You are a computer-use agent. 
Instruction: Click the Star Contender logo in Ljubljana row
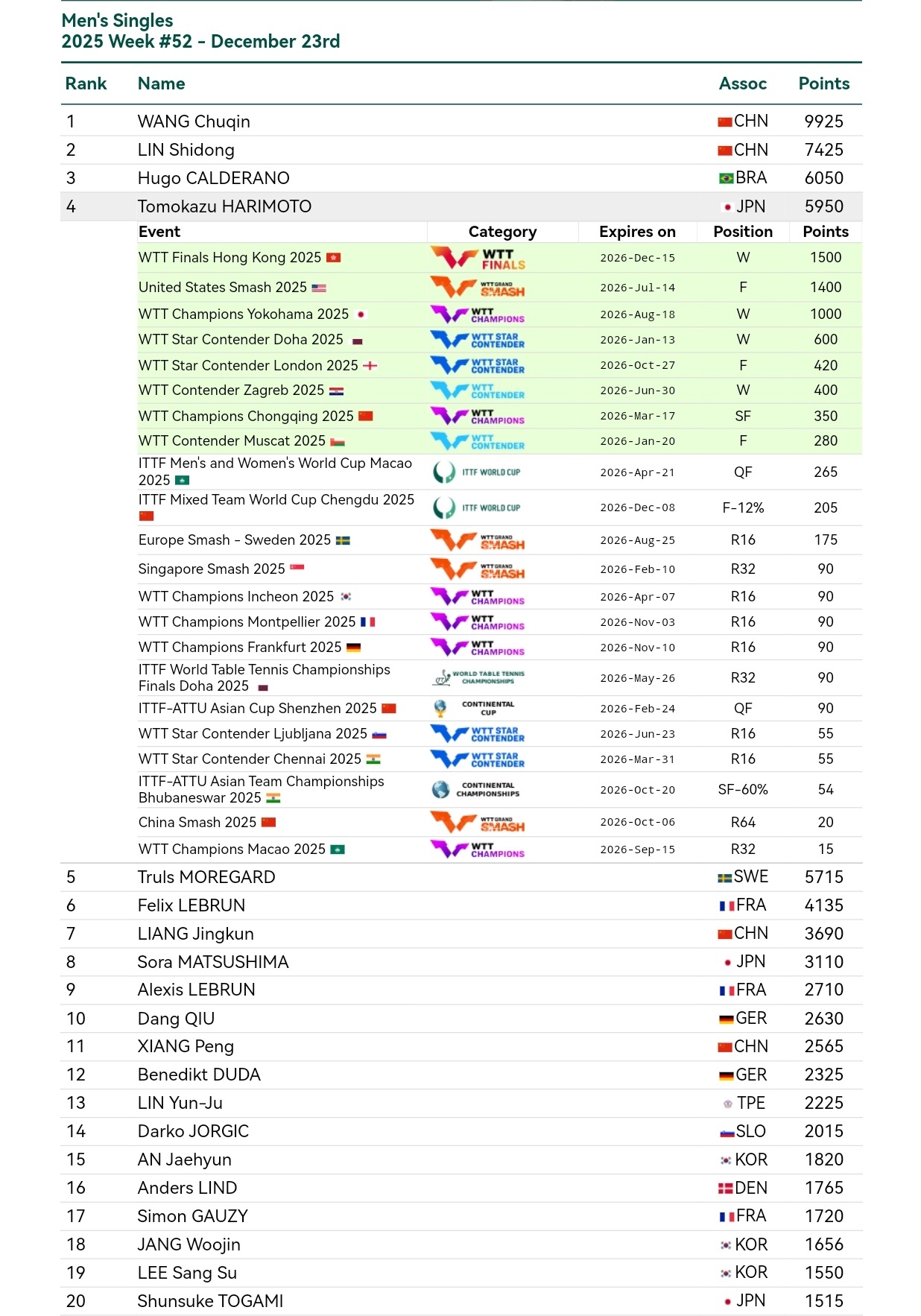click(x=478, y=734)
